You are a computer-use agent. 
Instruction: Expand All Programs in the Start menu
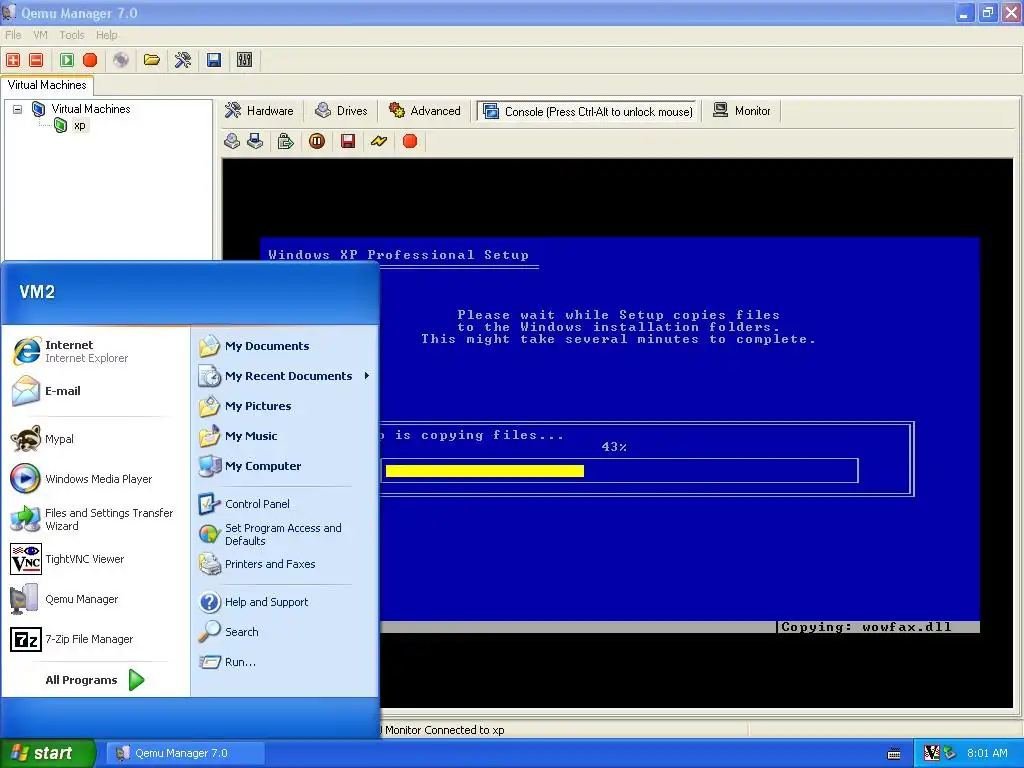[96, 680]
